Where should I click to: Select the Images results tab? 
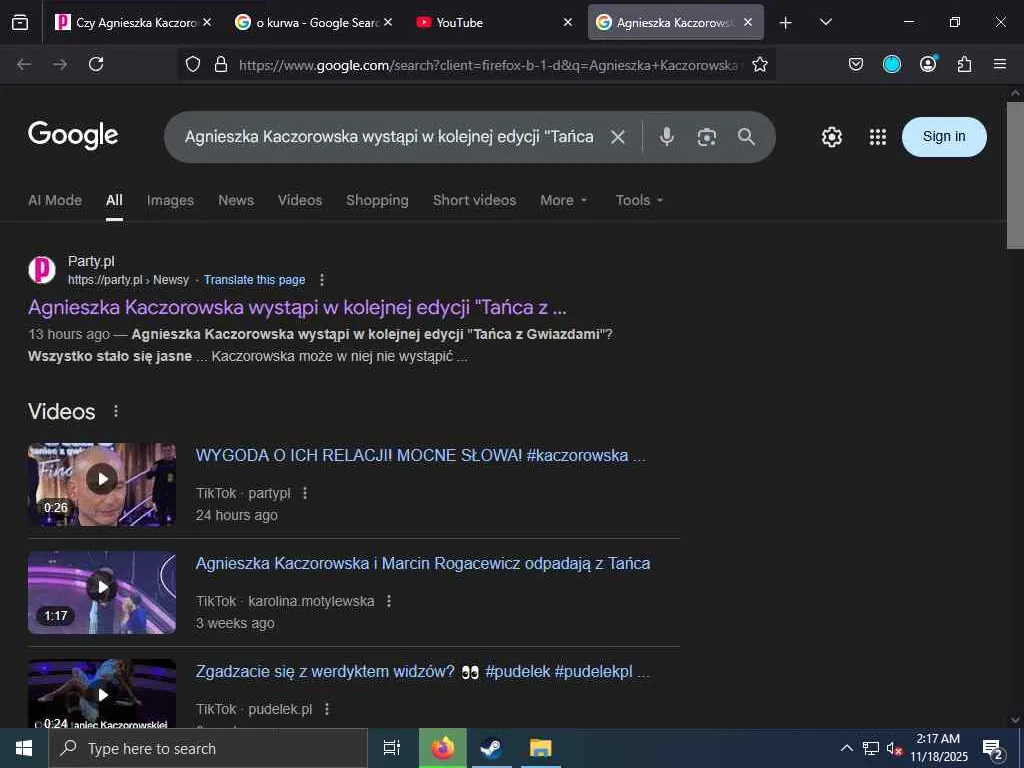point(170,200)
